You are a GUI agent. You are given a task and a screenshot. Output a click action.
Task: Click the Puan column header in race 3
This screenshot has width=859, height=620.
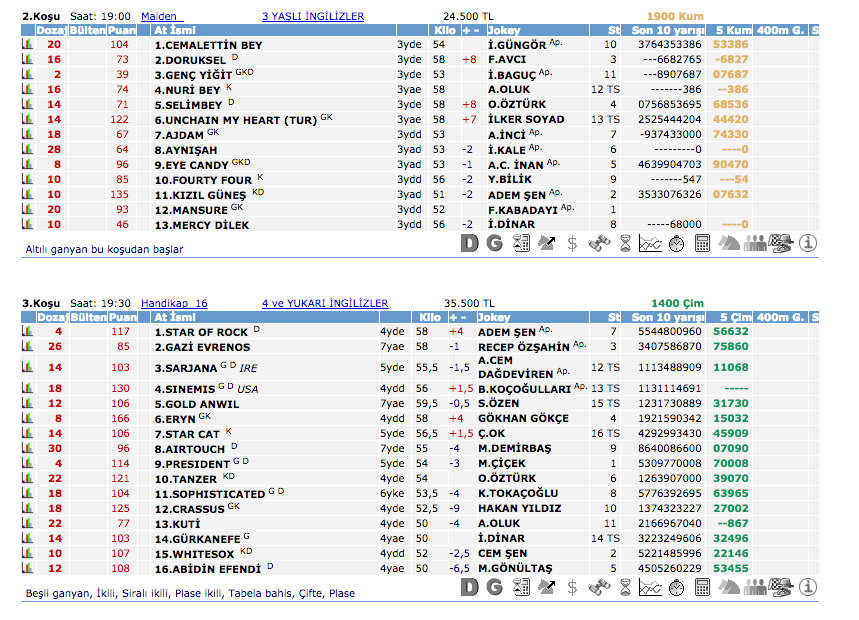point(120,317)
